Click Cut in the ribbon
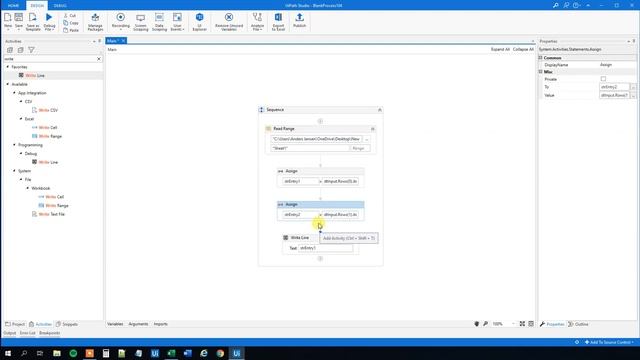Image resolution: width=640 pixels, height=360 pixels. [70, 16]
